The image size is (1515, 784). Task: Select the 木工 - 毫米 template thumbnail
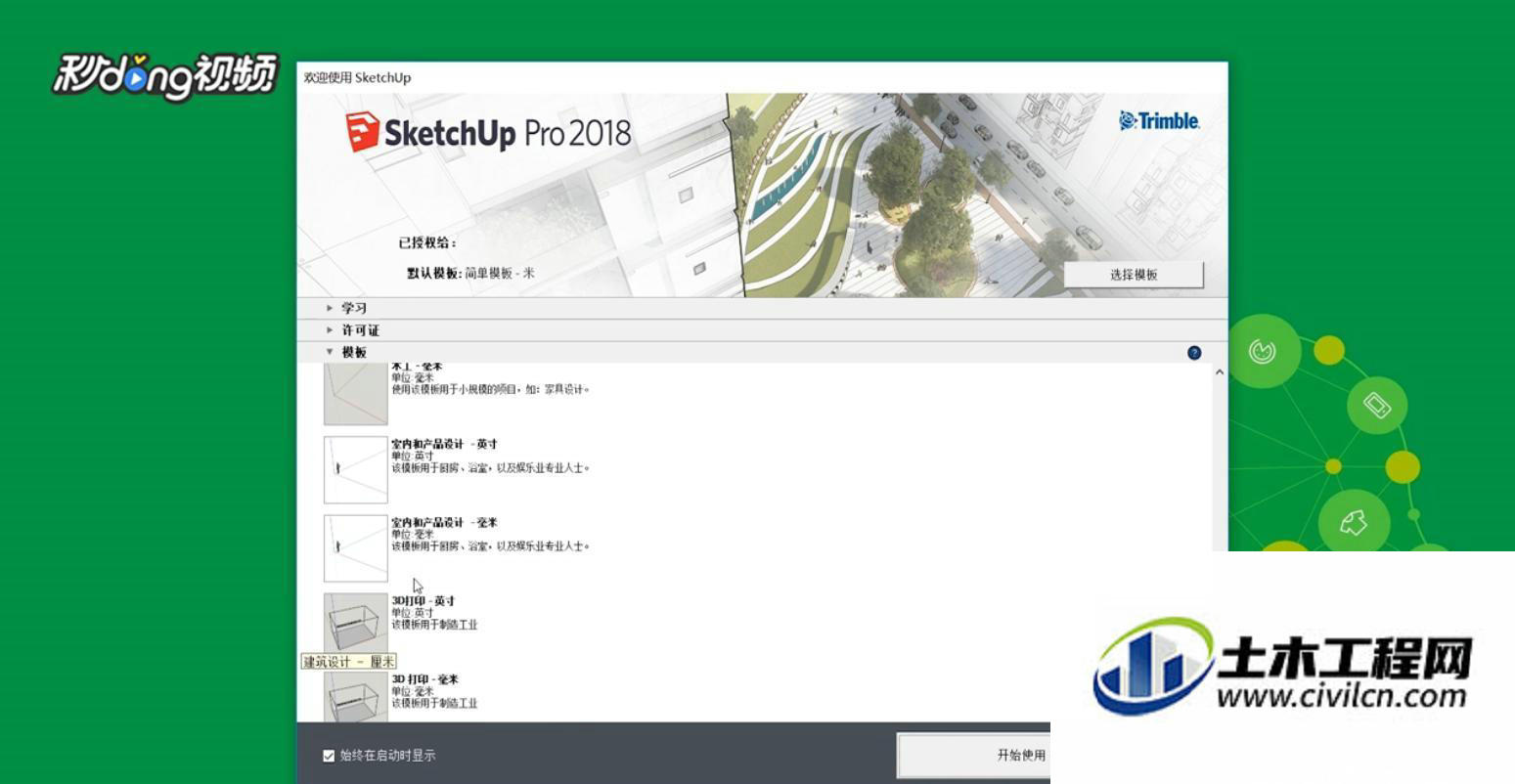click(x=356, y=394)
